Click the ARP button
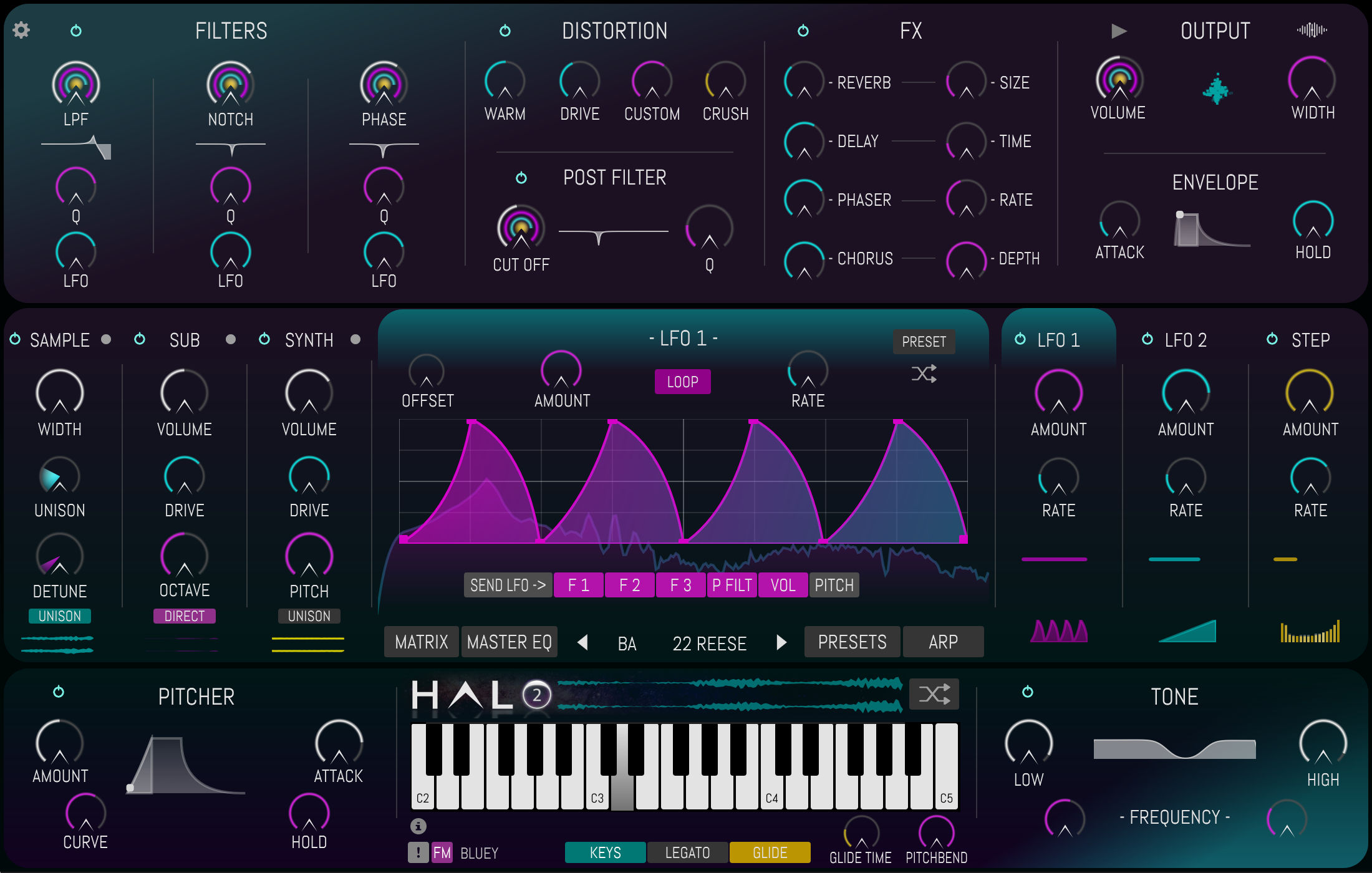The height and width of the screenshot is (873, 1372). click(x=943, y=642)
